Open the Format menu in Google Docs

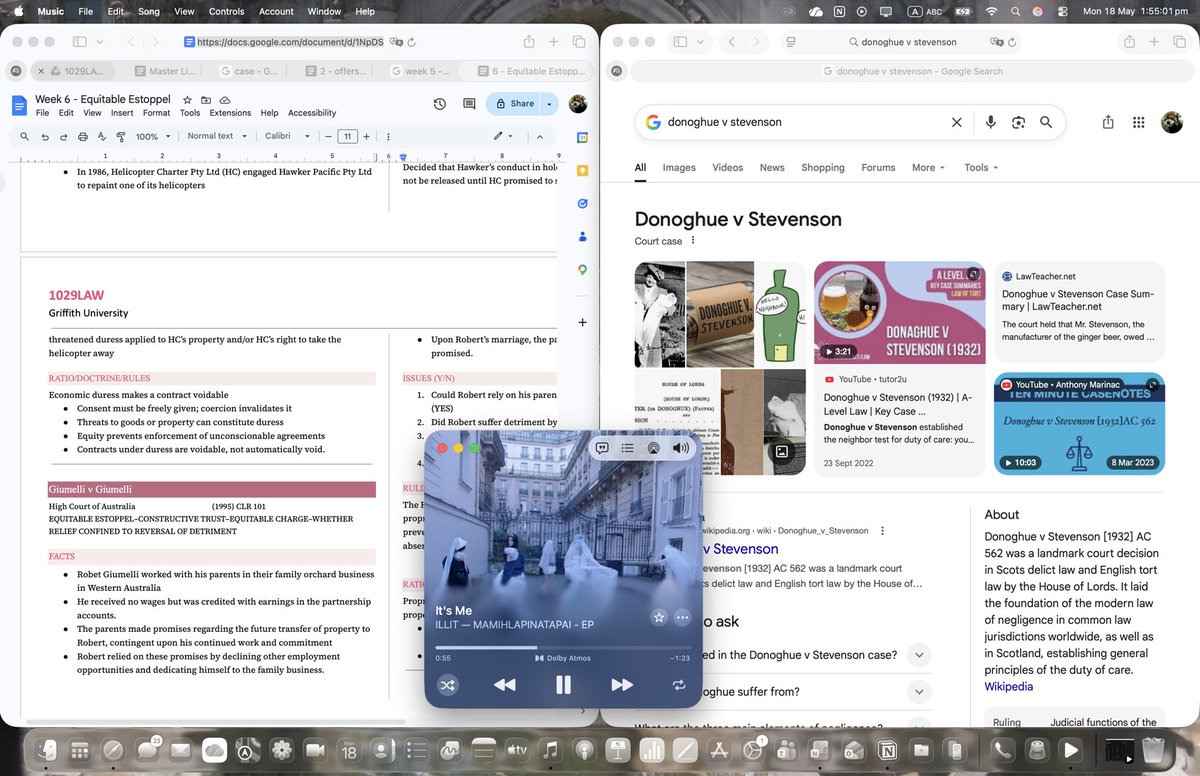(156, 113)
